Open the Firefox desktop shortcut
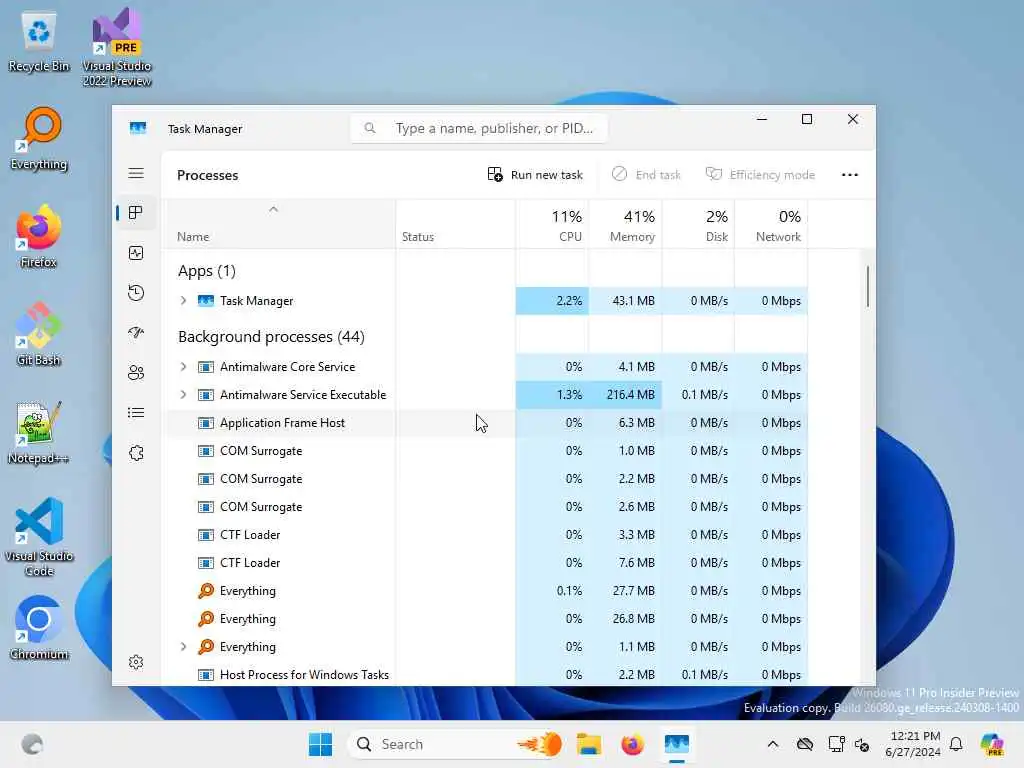The height and width of the screenshot is (768, 1024). pyautogui.click(x=39, y=237)
